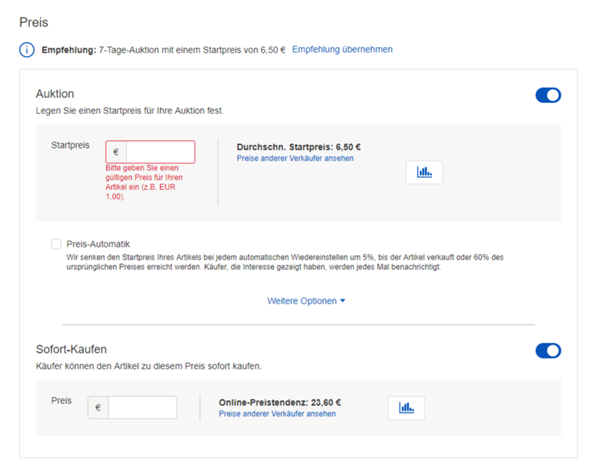Turn off the Auktion toggle switch
590x465 pixels.
tap(548, 95)
